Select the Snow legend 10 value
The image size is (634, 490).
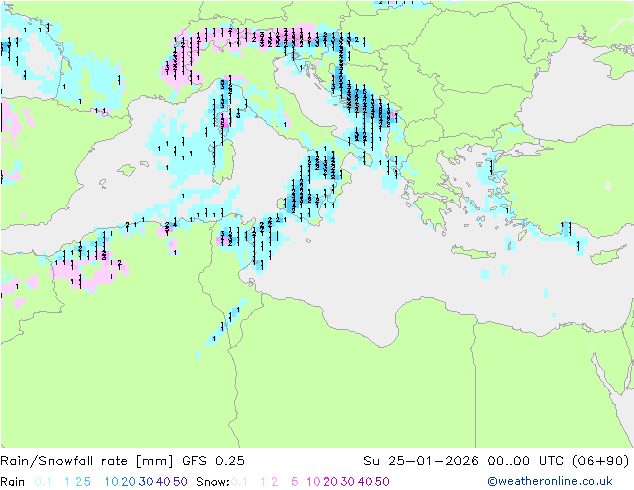pyautogui.click(x=313, y=482)
